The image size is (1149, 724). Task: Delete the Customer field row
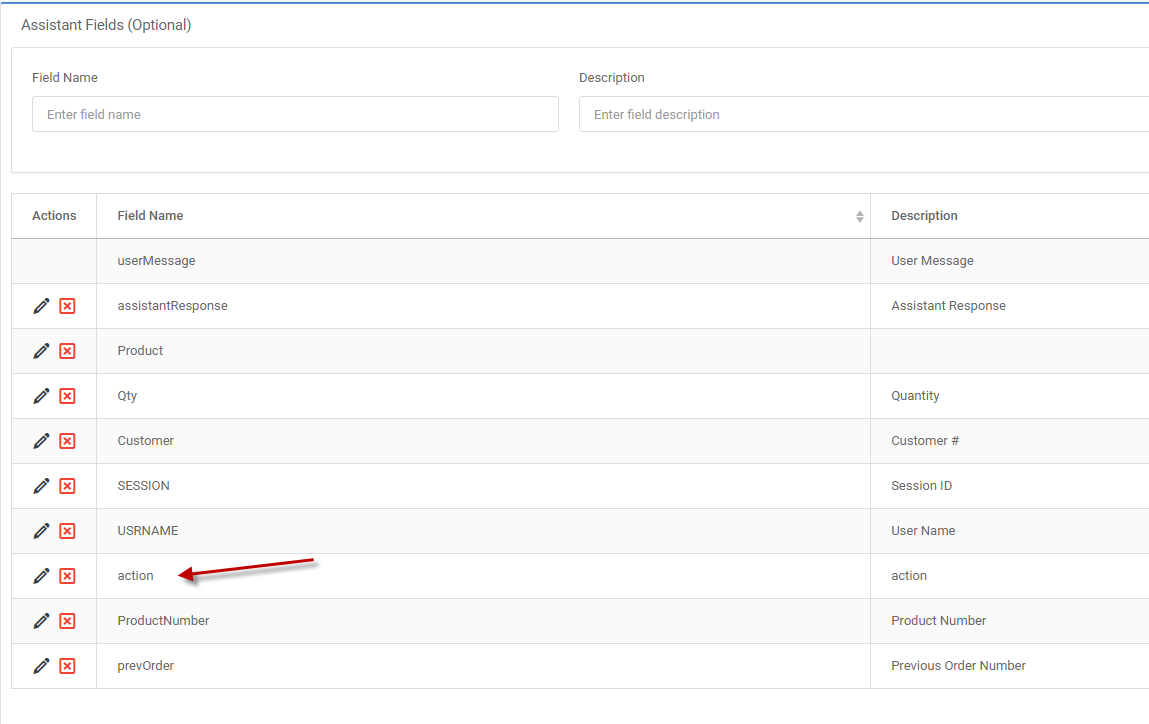[x=67, y=441]
